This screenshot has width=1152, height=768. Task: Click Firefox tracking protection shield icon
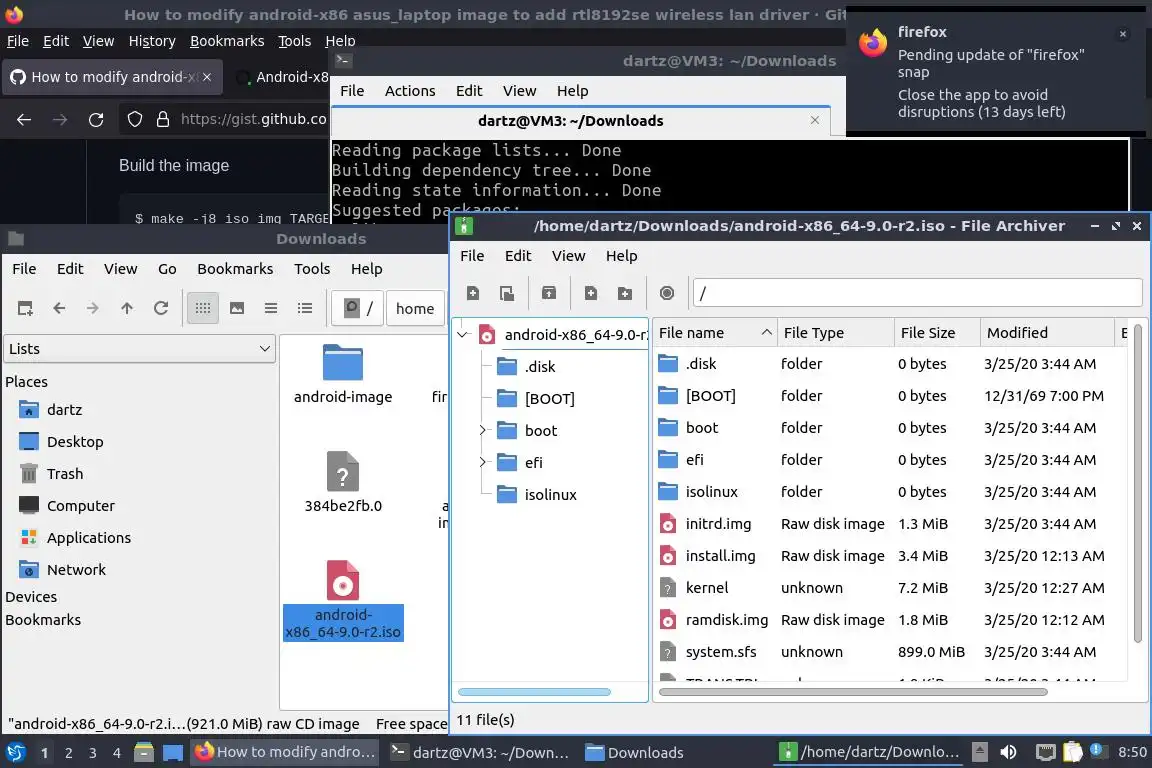click(134, 119)
